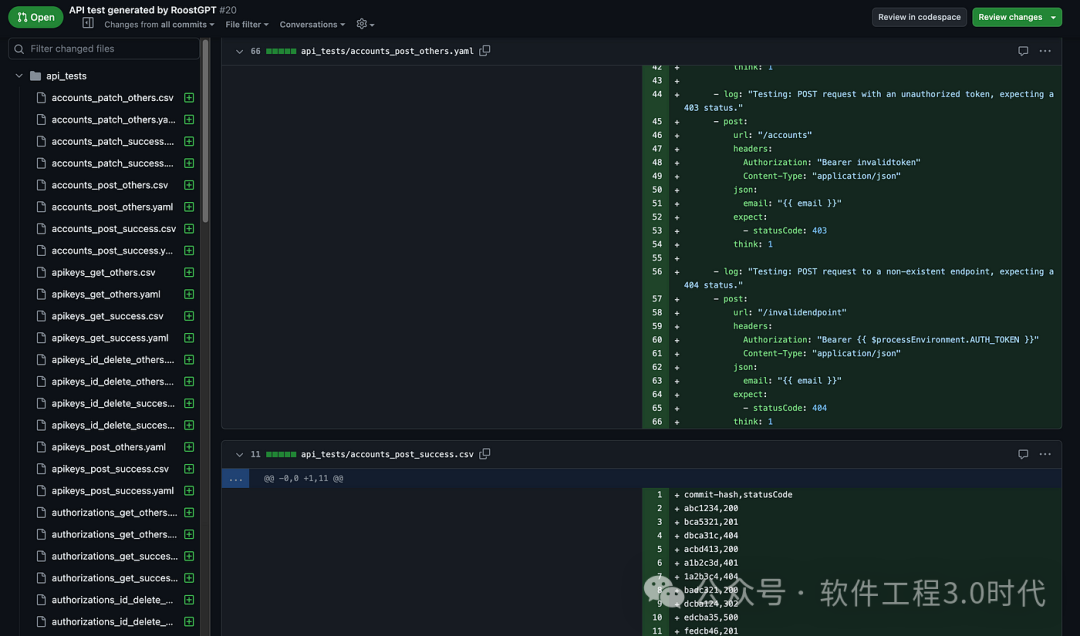Comment on accounts_post_others.yaml file
Viewport: 1080px width, 636px height.
(1023, 51)
